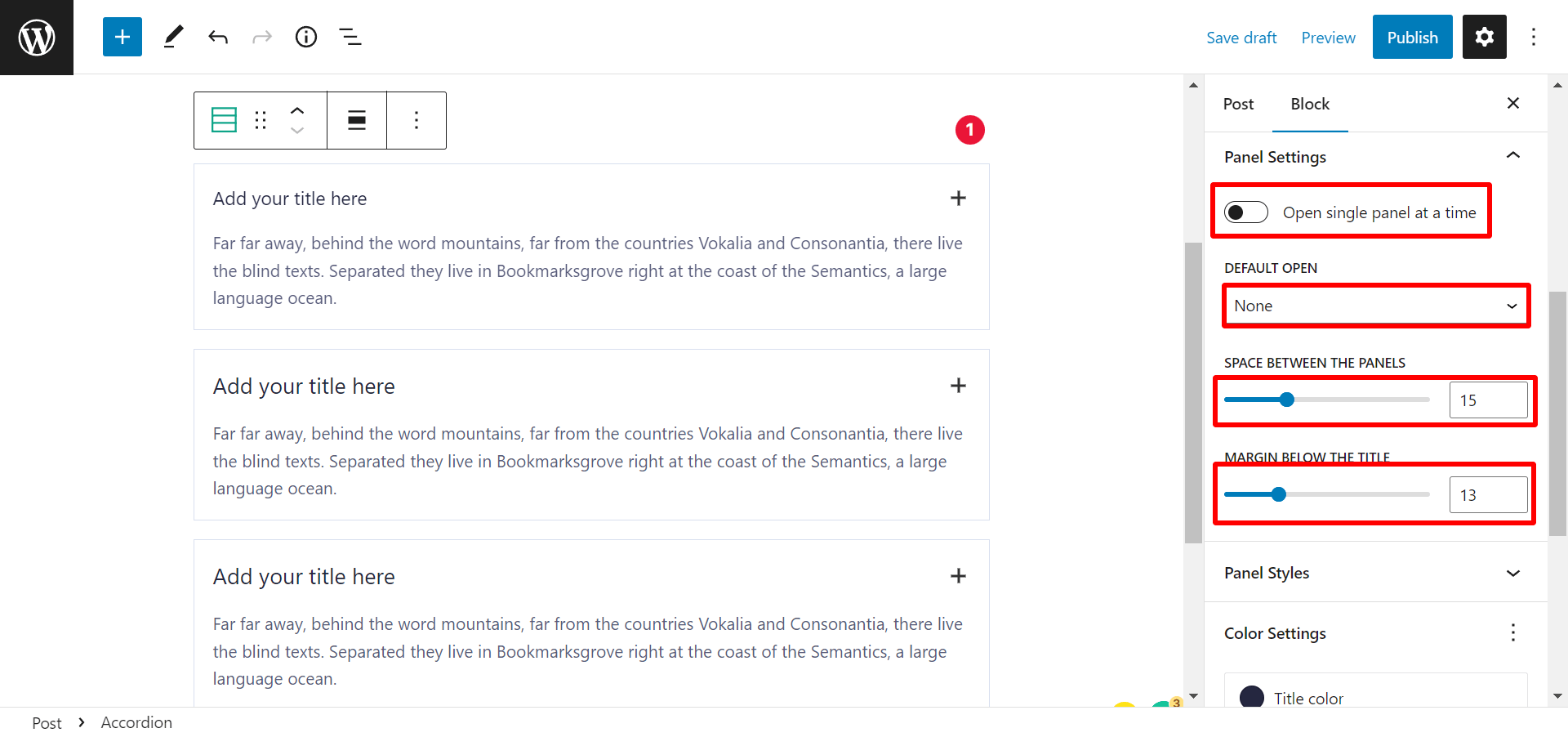Click the Redo icon
Screen dimensions: 1568x737
pos(261,37)
